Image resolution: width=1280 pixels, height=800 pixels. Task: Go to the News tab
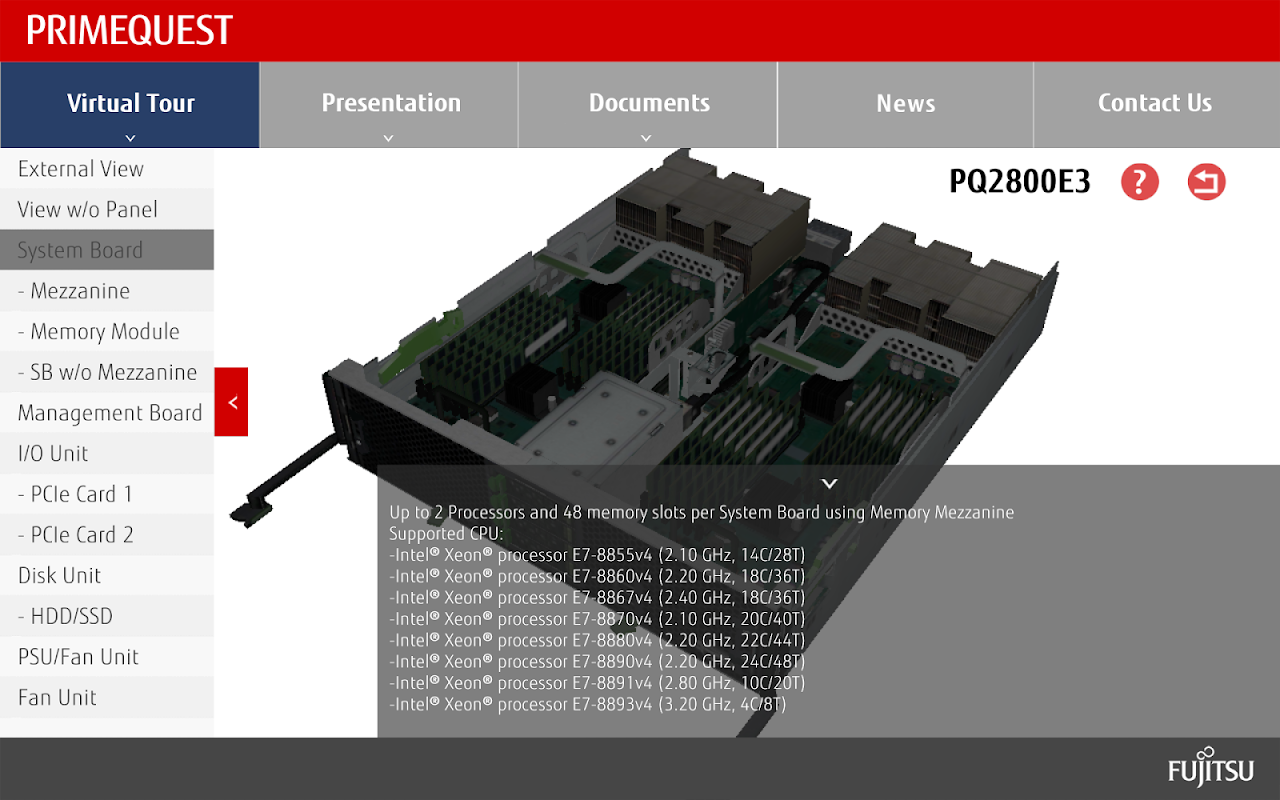coord(906,105)
